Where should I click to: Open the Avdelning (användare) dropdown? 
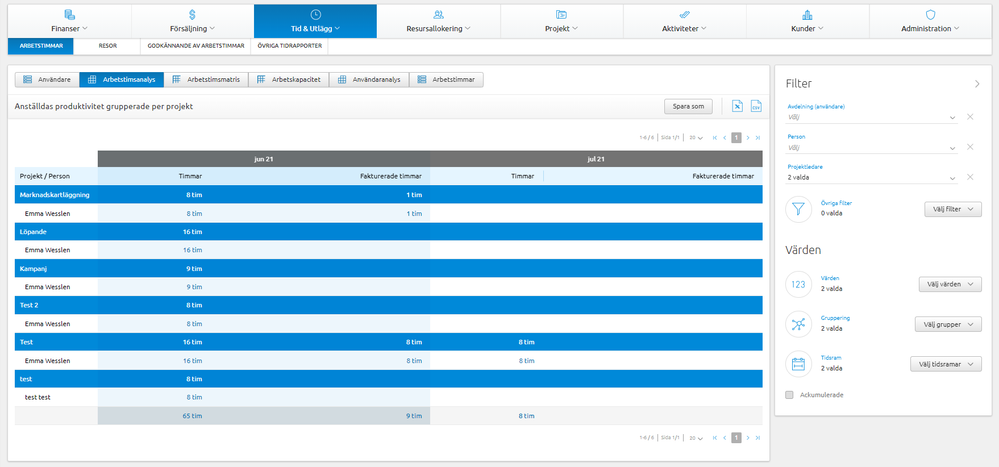click(872, 117)
